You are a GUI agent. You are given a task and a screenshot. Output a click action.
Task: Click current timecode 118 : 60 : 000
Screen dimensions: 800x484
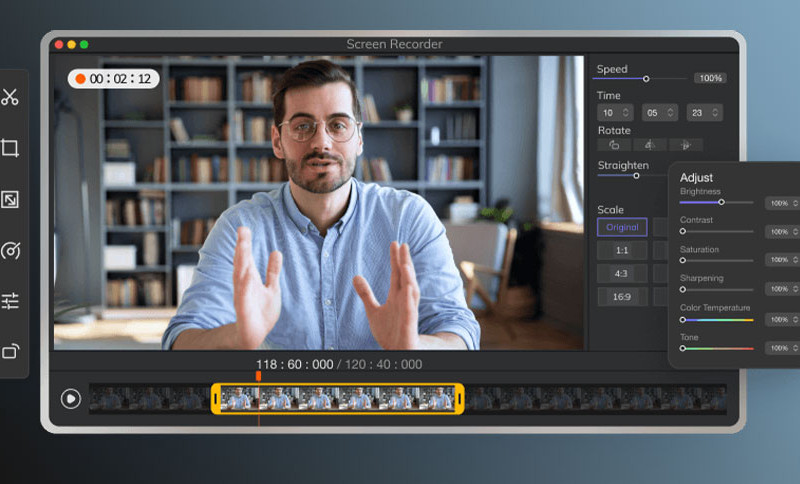[x=294, y=365]
